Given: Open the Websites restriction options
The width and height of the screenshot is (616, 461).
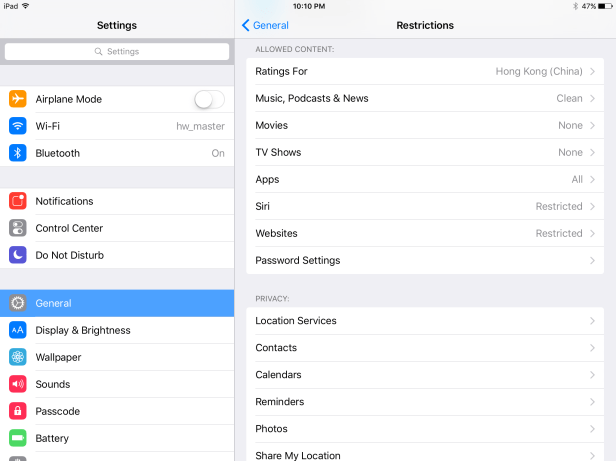Looking at the screenshot, I should [425, 233].
